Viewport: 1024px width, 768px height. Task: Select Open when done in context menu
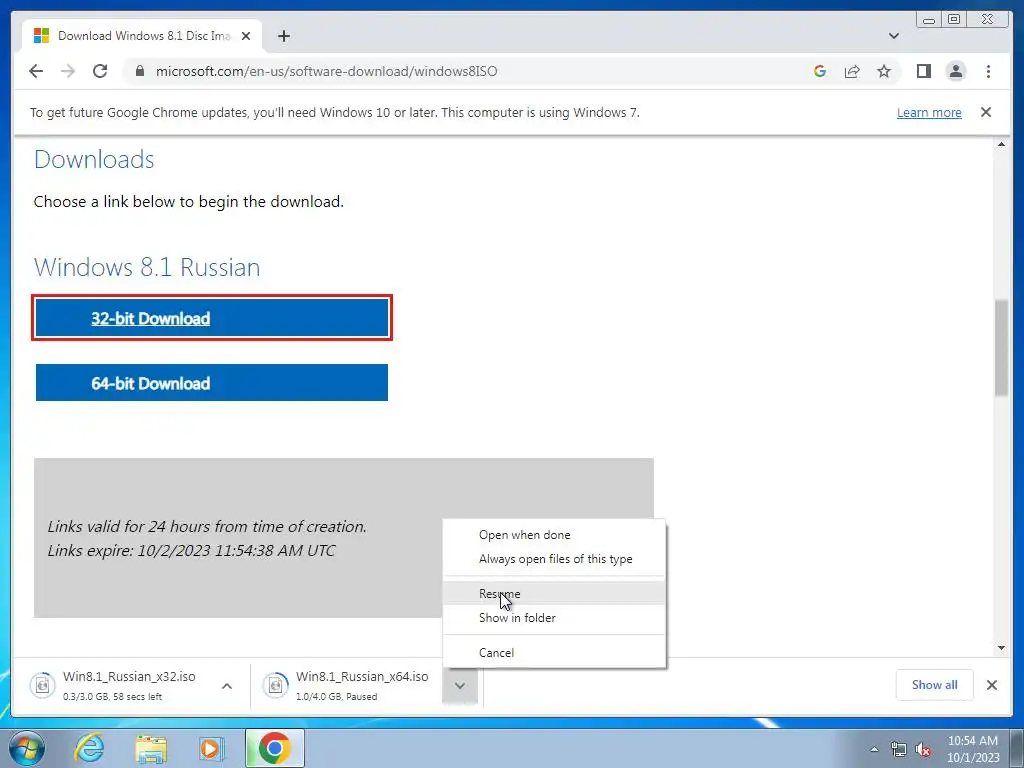click(554, 535)
